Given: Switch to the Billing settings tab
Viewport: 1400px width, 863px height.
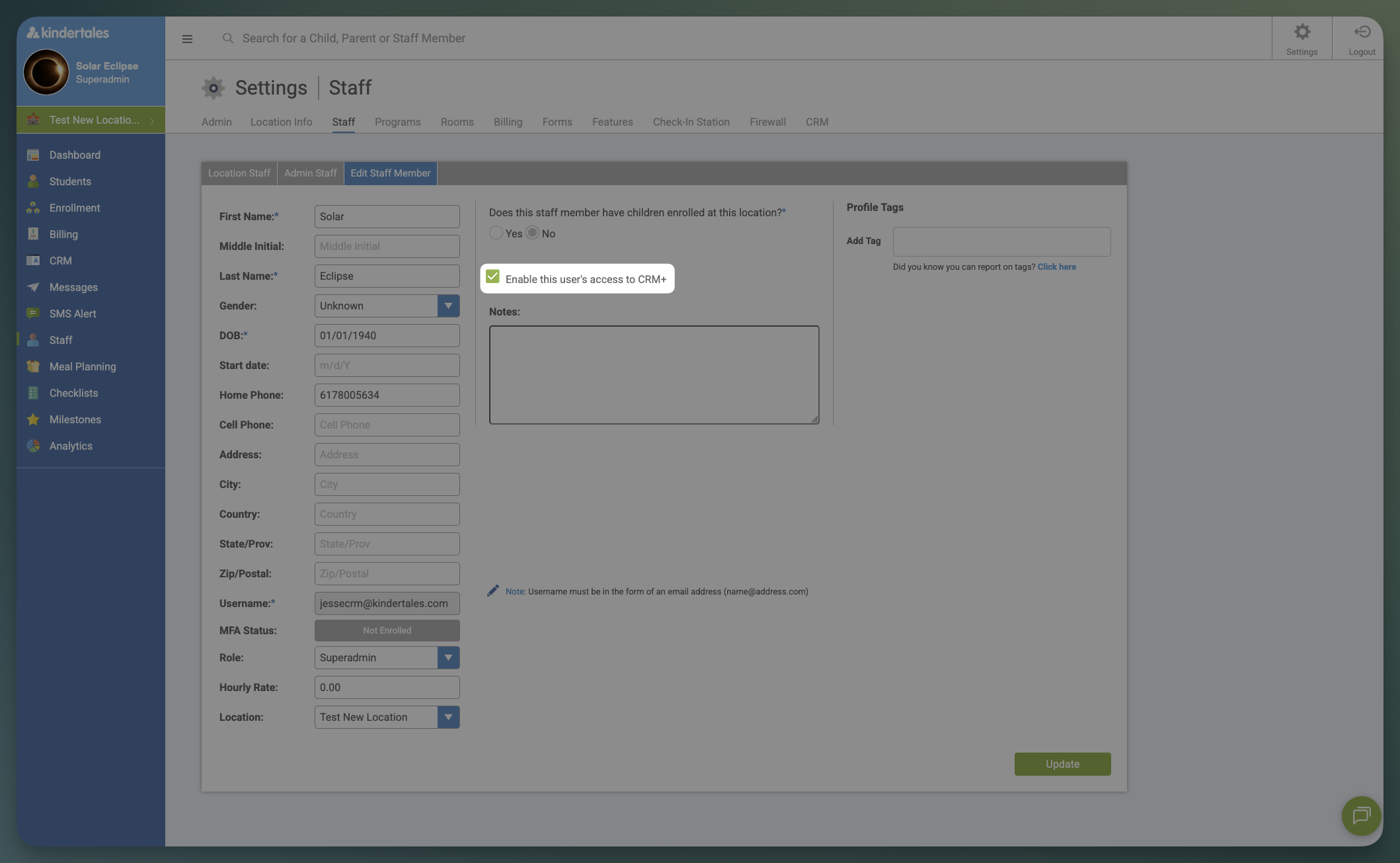Looking at the screenshot, I should (508, 122).
